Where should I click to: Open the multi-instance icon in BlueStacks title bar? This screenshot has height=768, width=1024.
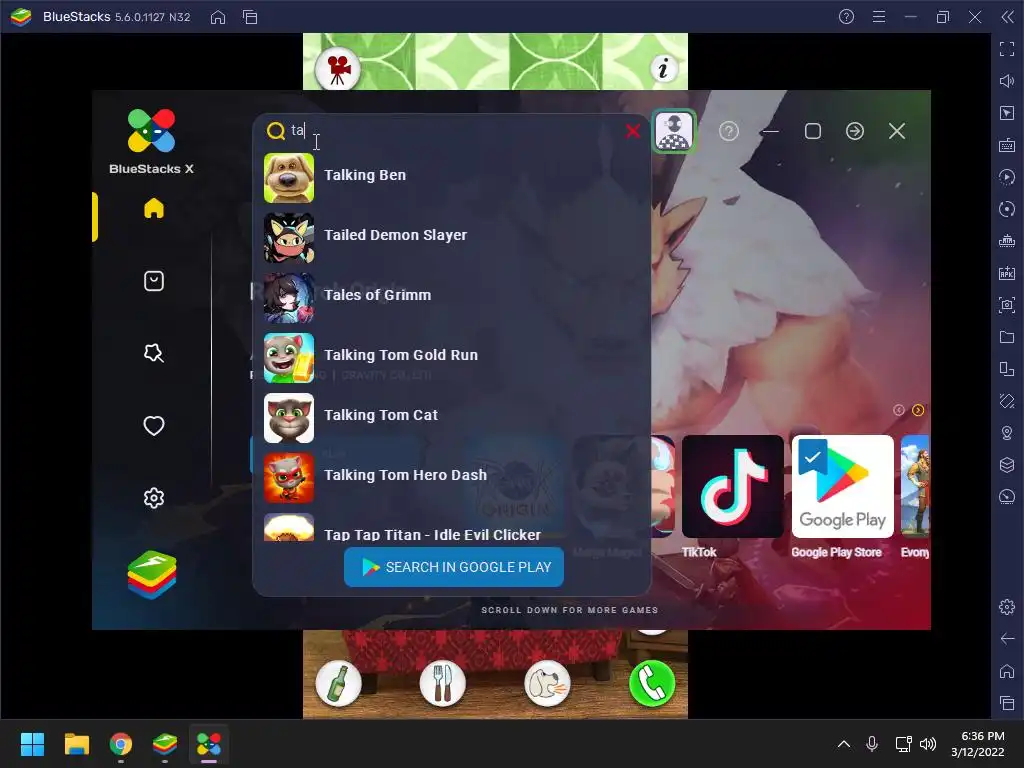[250, 17]
